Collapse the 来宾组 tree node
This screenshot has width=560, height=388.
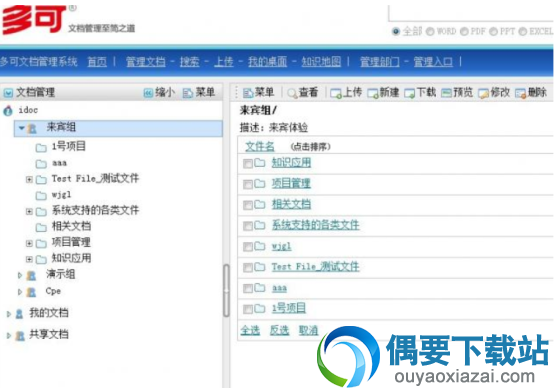tap(21, 128)
